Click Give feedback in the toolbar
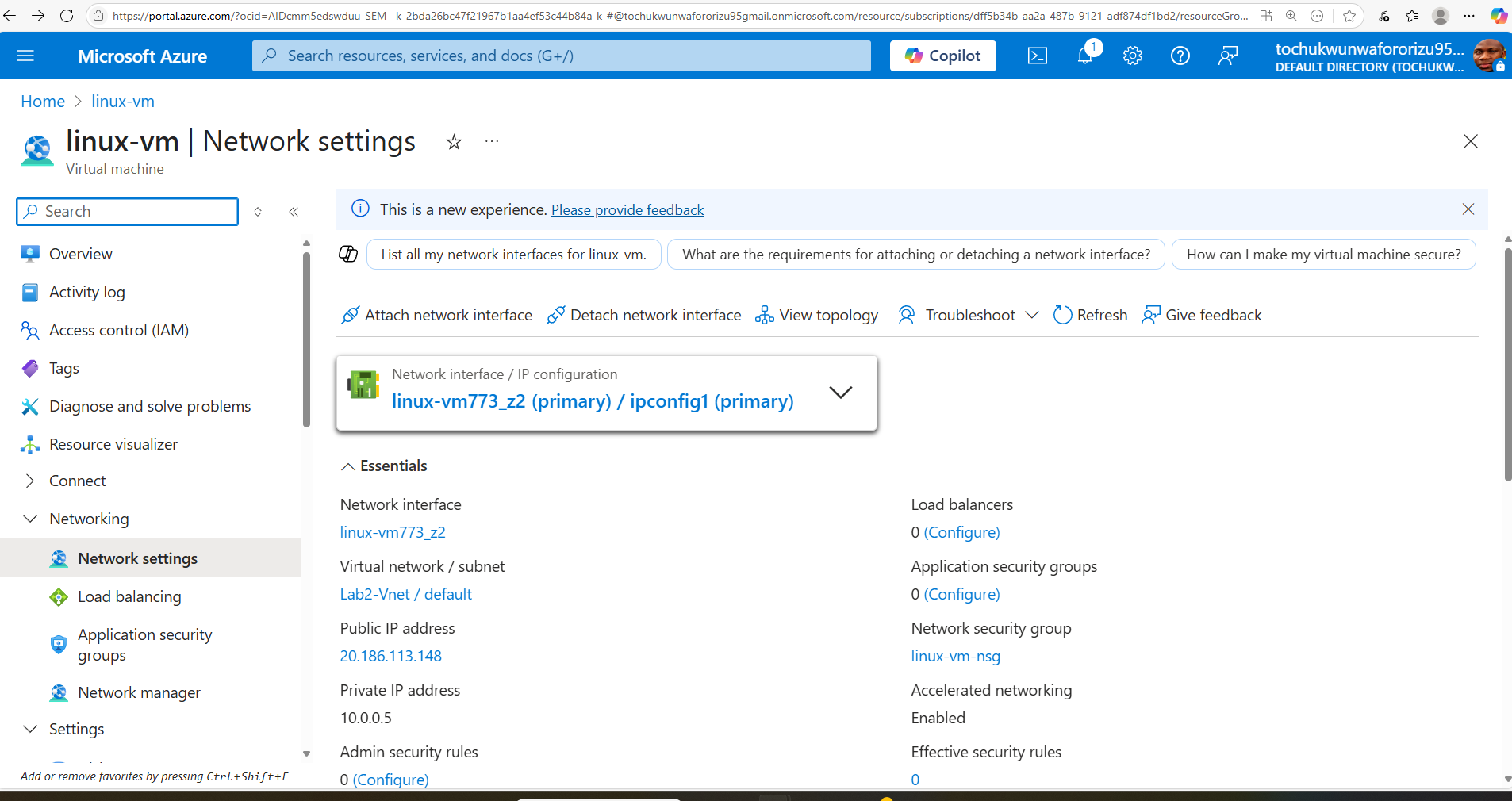This screenshot has width=1512, height=801. (x=1201, y=315)
